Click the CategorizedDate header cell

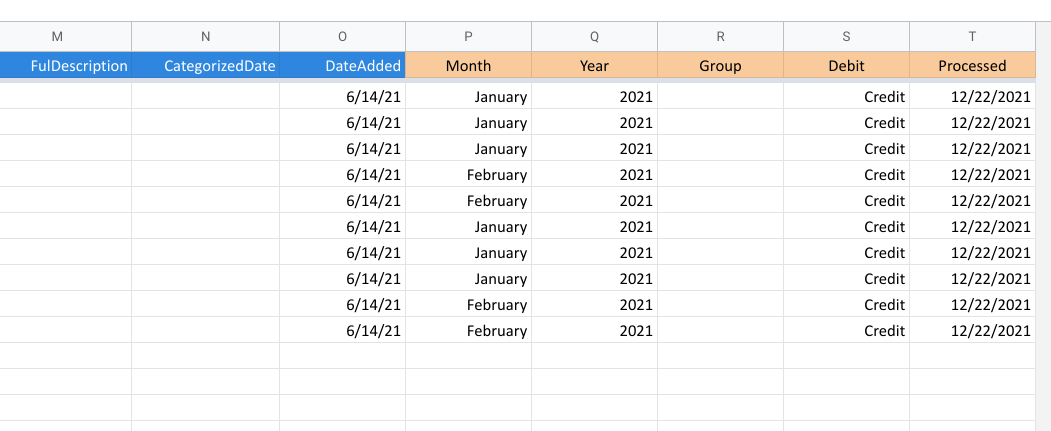pos(206,66)
